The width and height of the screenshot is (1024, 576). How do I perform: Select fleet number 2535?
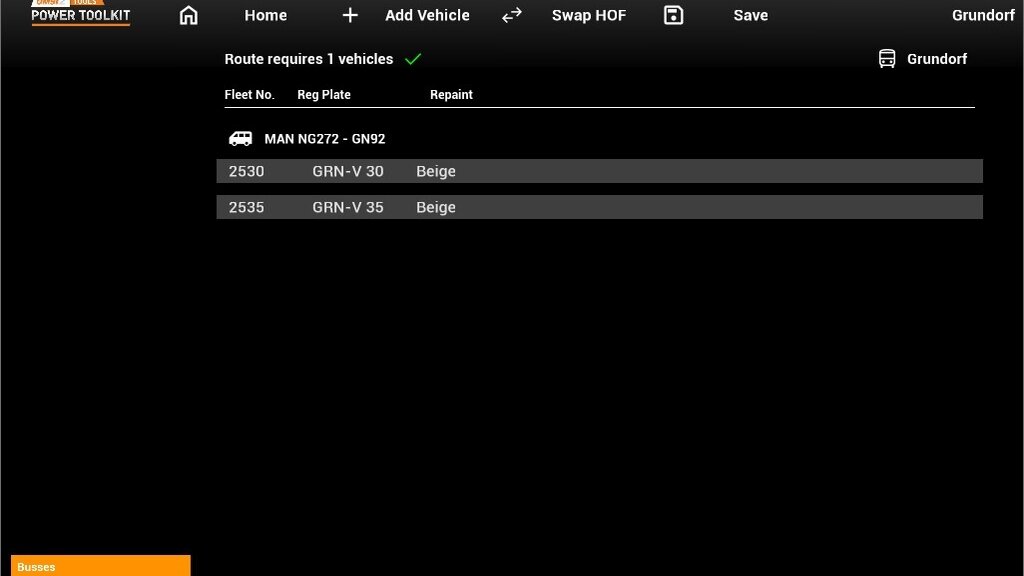point(246,207)
